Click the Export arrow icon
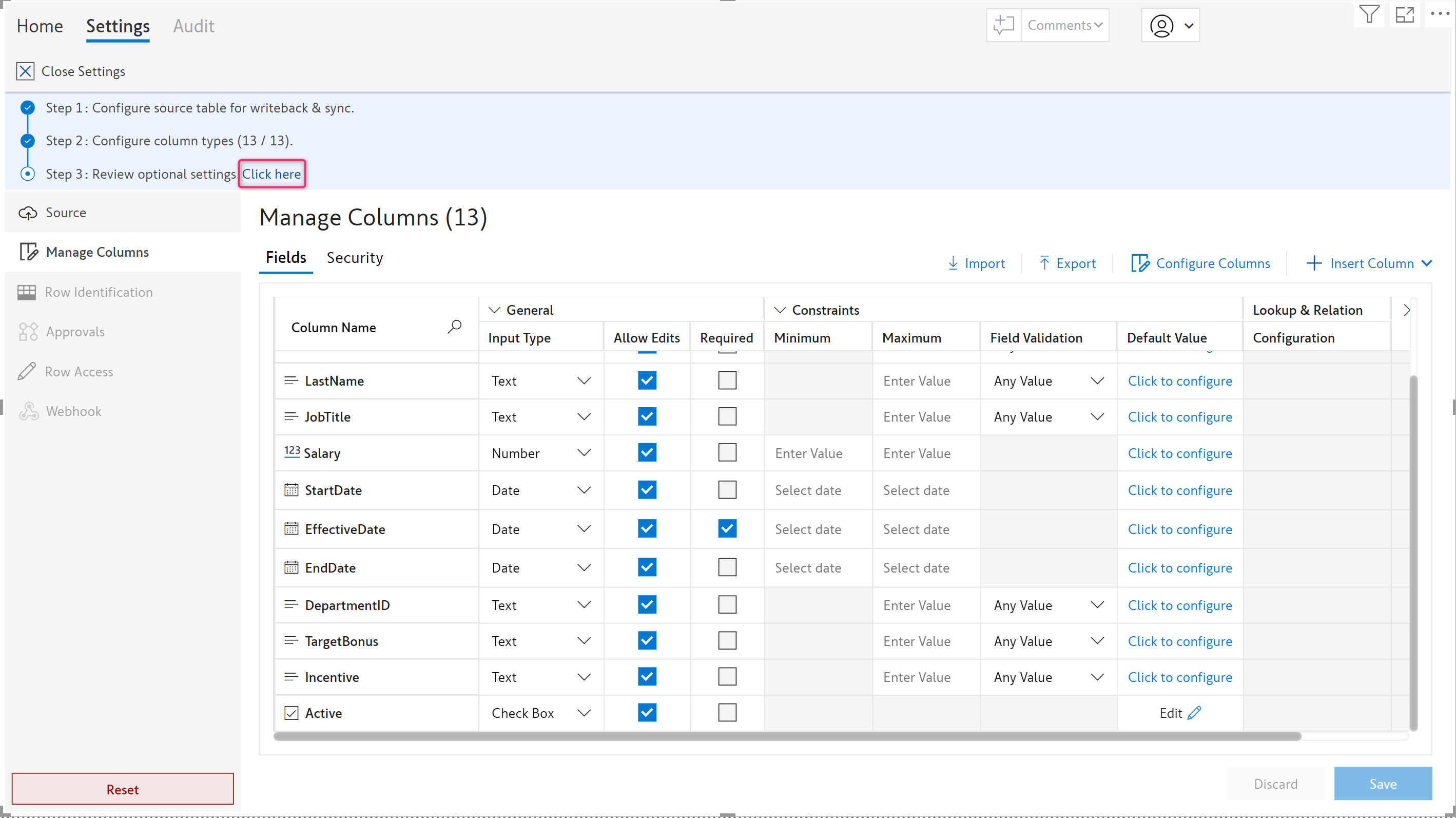1456x818 pixels. [1044, 263]
